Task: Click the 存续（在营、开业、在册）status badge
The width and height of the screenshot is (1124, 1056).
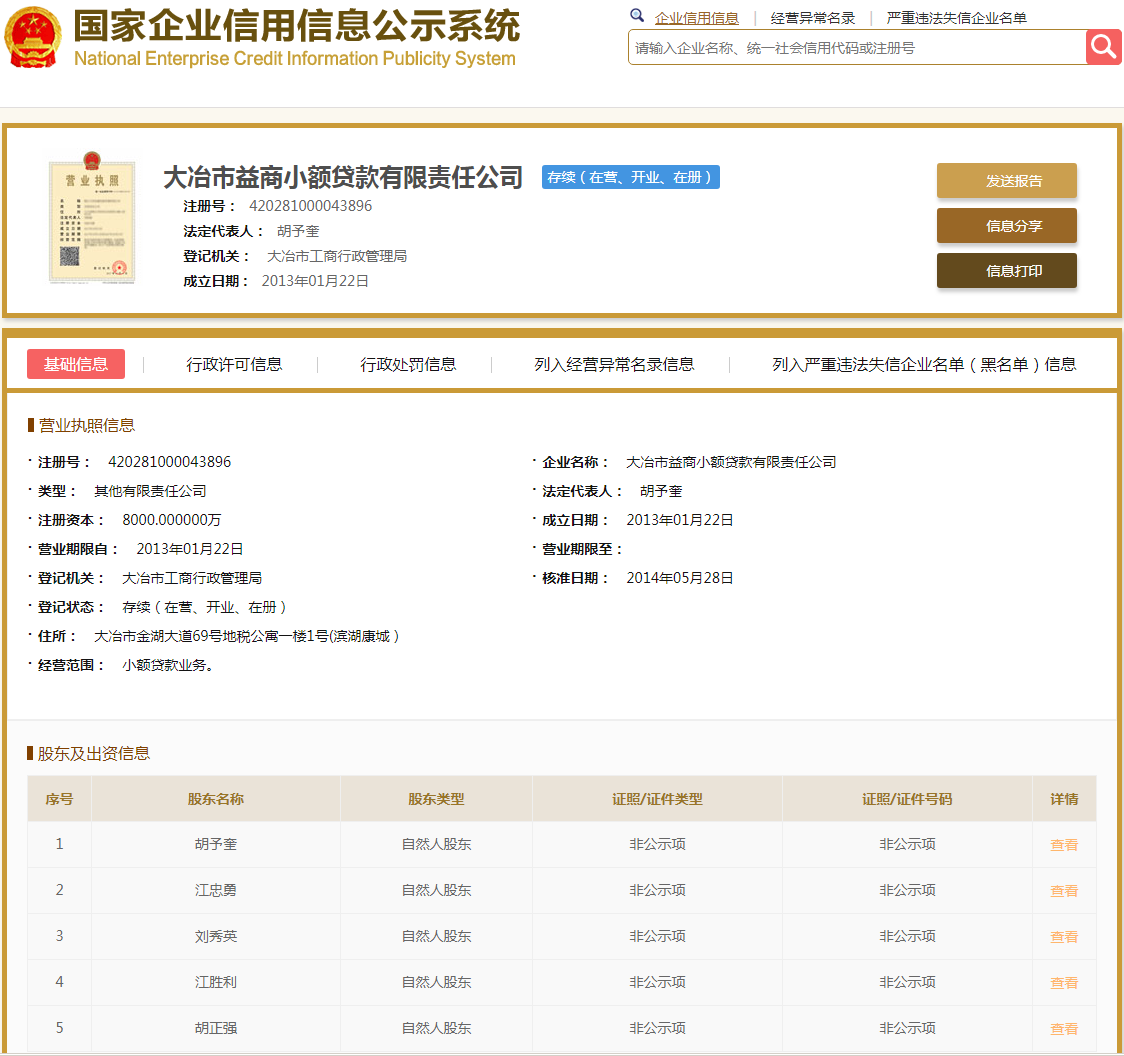Action: tap(630, 177)
